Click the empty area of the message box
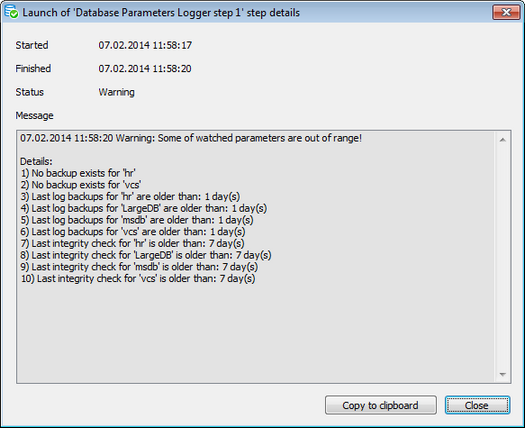525x428 pixels. pos(256,333)
